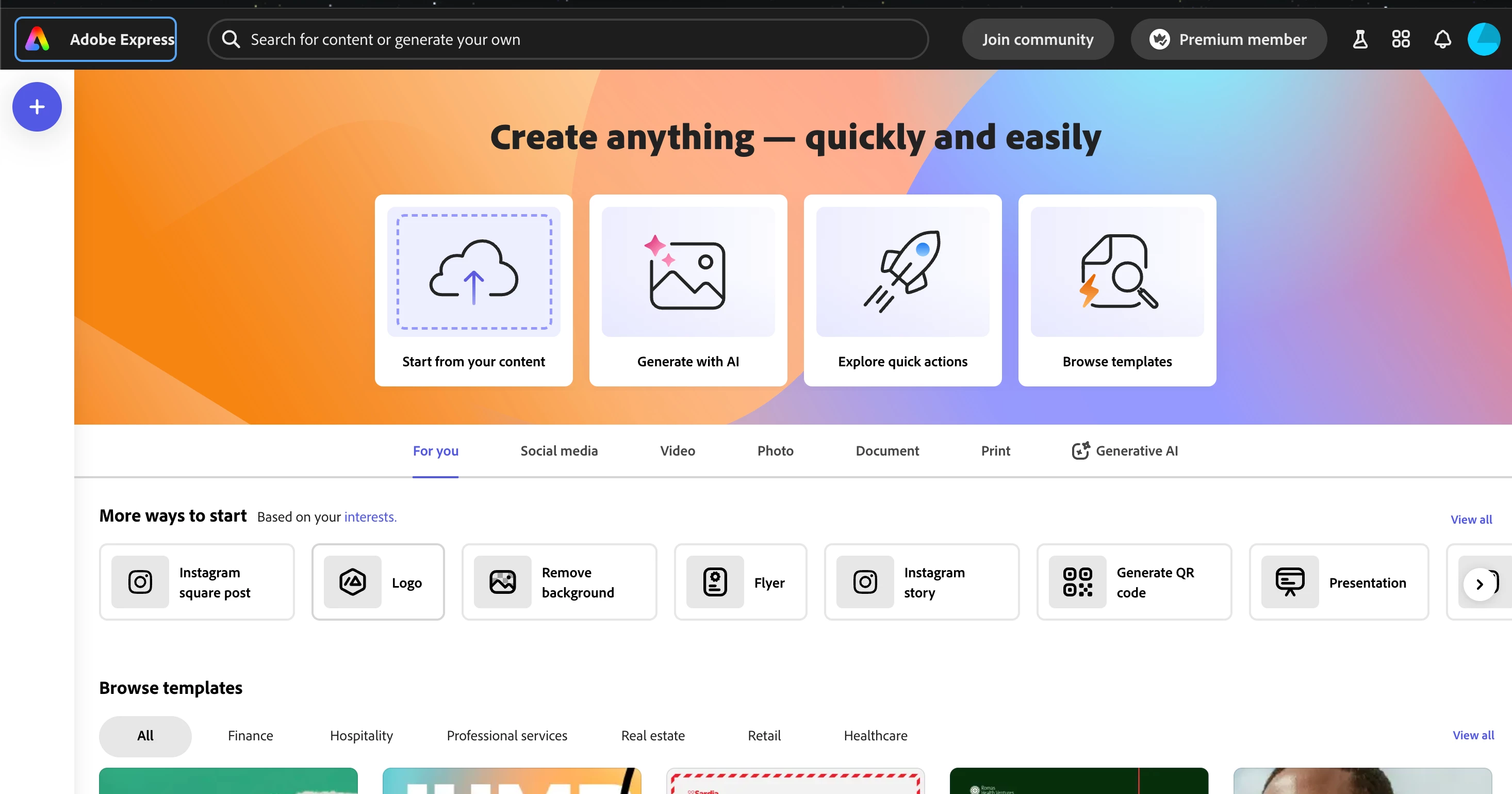Open the apps grid icon

click(x=1401, y=39)
